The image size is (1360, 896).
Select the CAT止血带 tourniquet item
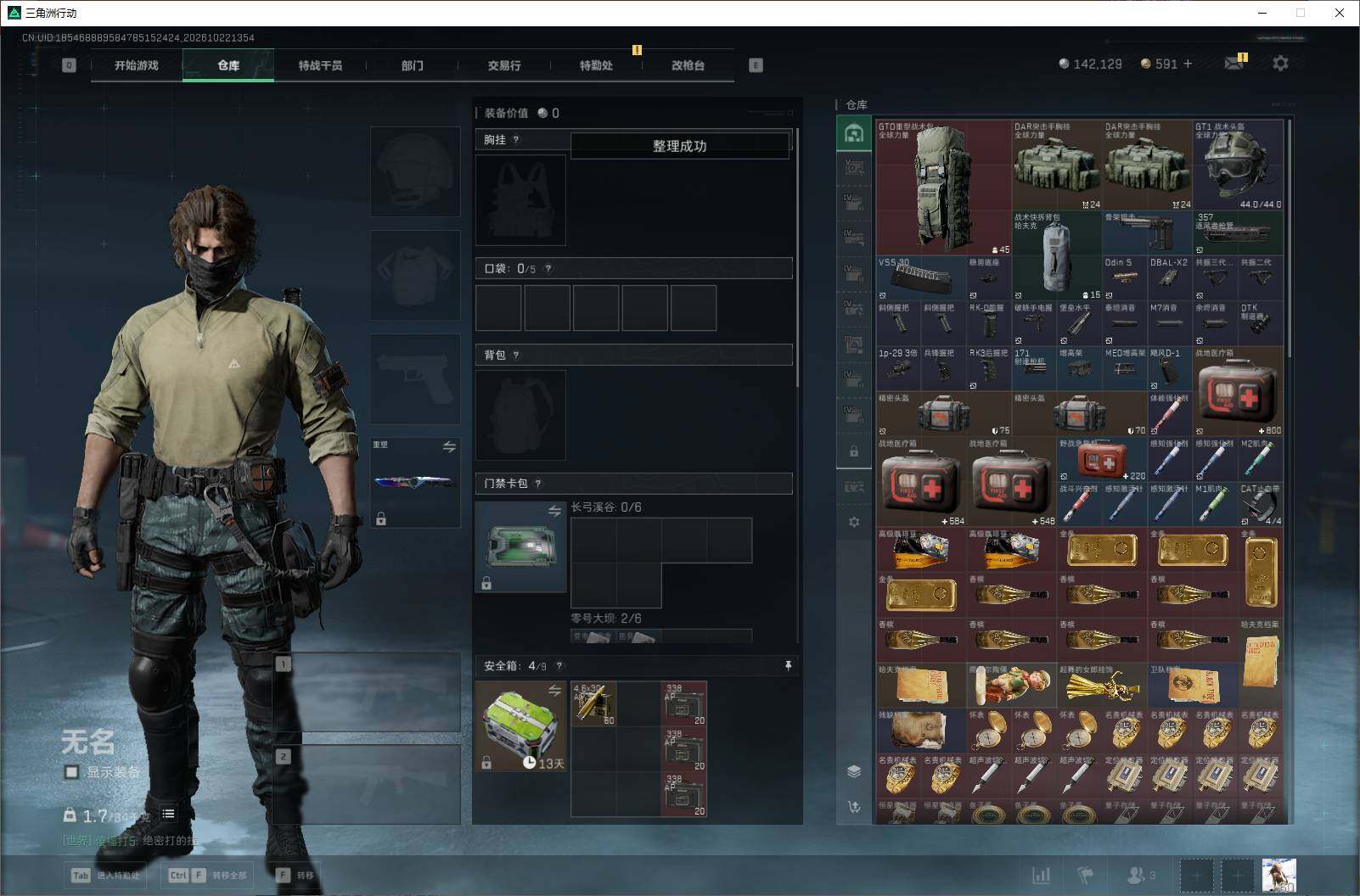pyautogui.click(x=1261, y=505)
